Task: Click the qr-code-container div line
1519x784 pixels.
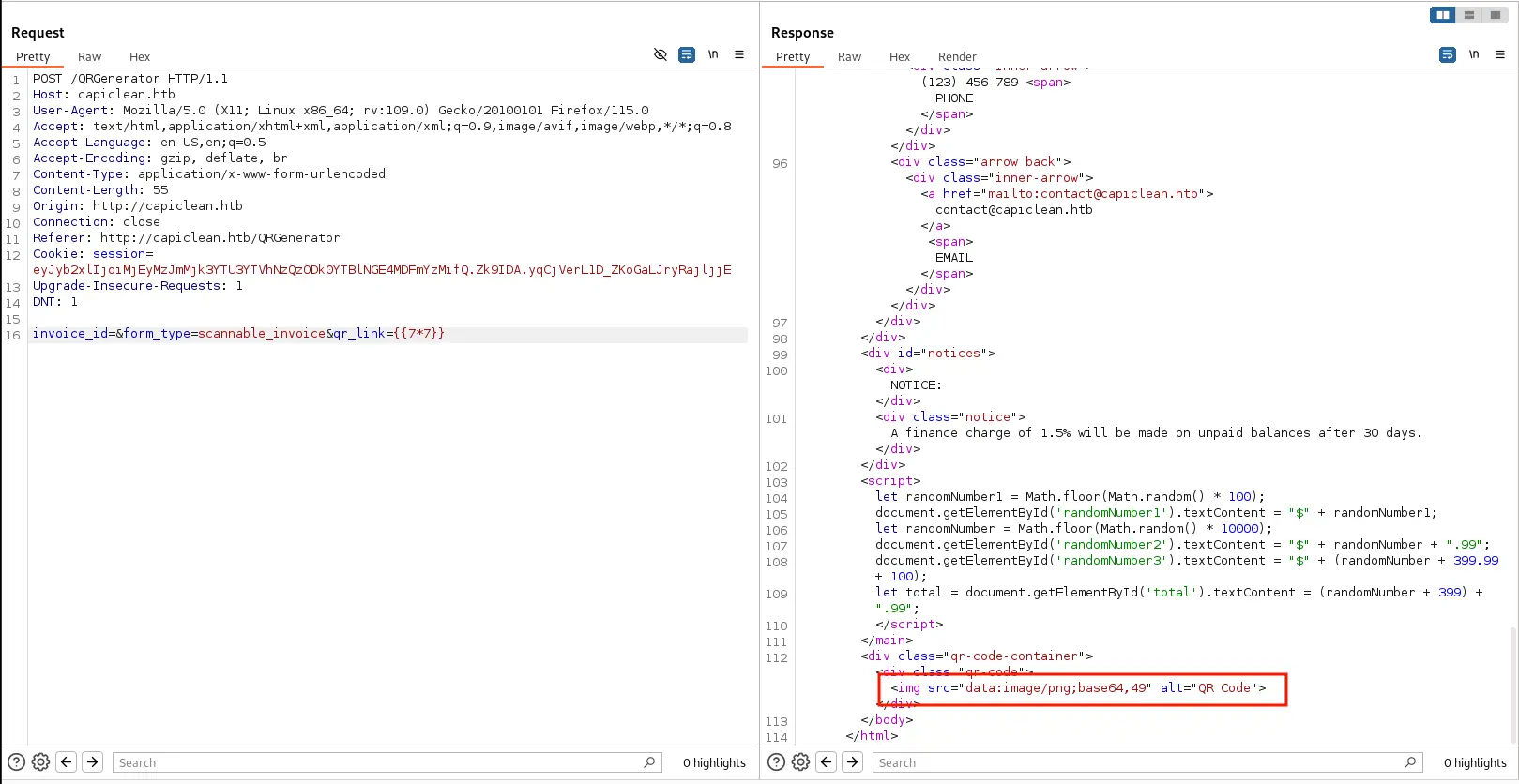Action: pos(977,656)
